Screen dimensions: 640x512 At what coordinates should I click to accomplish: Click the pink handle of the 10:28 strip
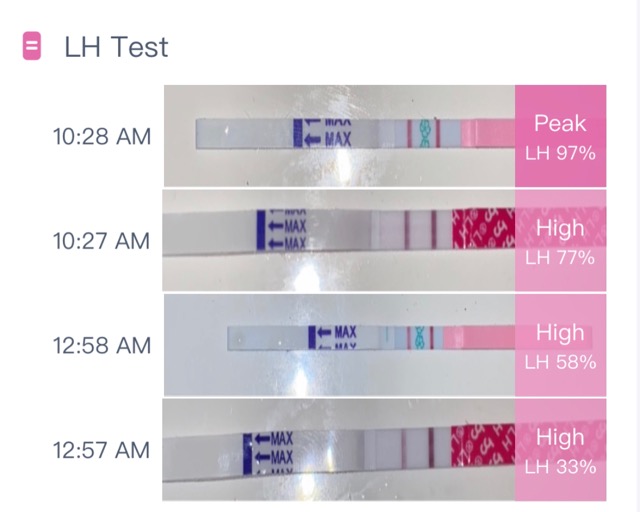tap(488, 133)
